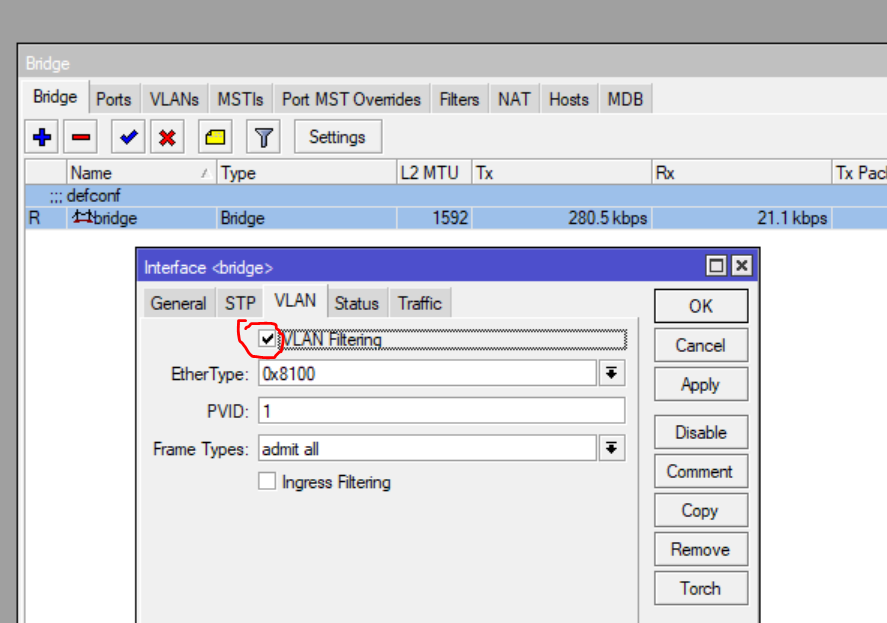Open comment editor via the yellow comment icon
This screenshot has height=623, width=887.
click(213, 136)
